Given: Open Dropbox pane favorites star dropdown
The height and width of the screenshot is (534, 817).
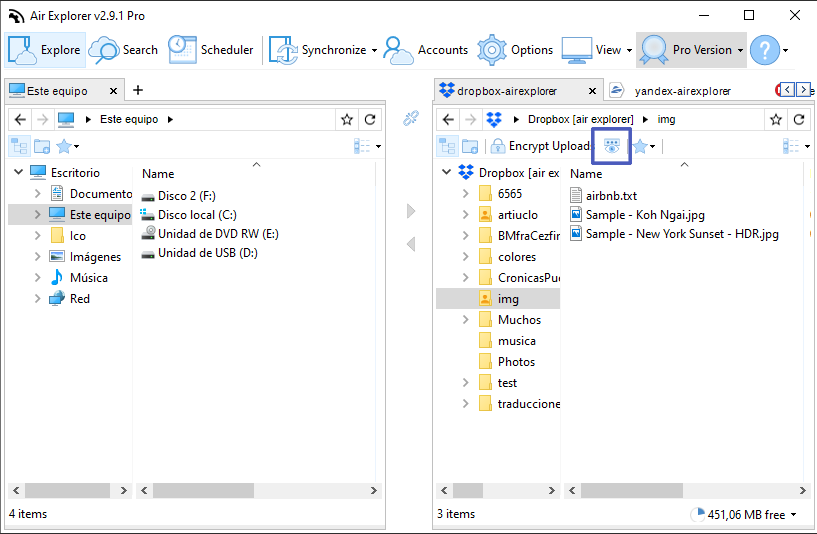Looking at the screenshot, I should 645,146.
